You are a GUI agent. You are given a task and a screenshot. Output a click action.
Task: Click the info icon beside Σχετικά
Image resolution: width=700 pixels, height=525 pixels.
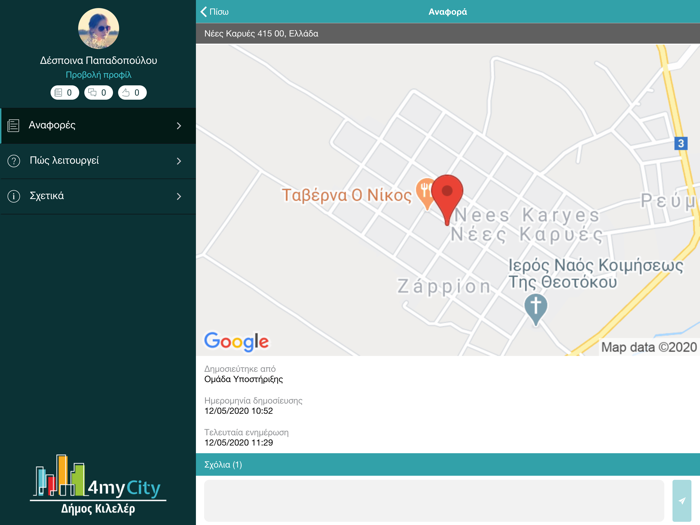pos(14,197)
